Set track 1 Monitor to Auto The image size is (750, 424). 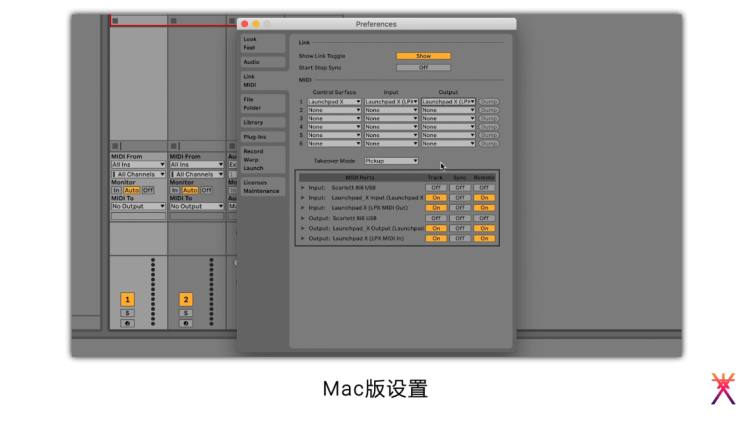point(132,190)
